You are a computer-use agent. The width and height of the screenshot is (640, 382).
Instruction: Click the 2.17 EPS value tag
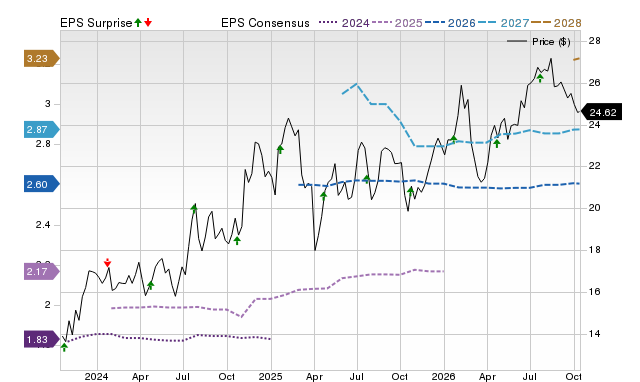click(x=42, y=271)
